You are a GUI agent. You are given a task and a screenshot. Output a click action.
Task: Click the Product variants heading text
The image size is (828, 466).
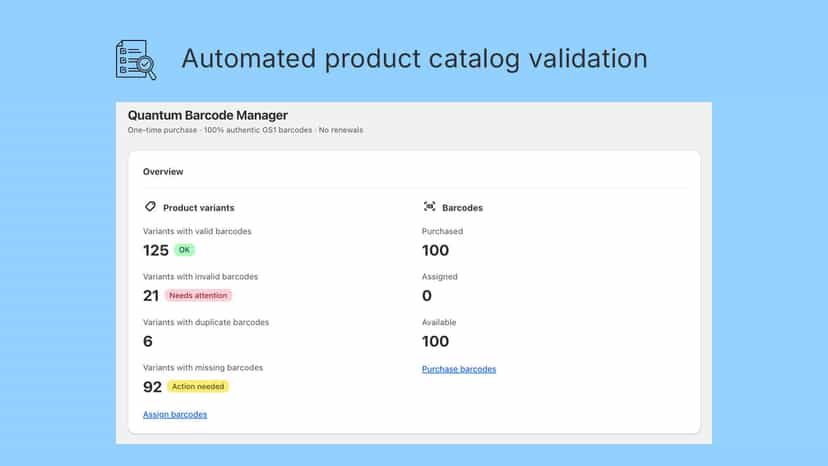[199, 208]
